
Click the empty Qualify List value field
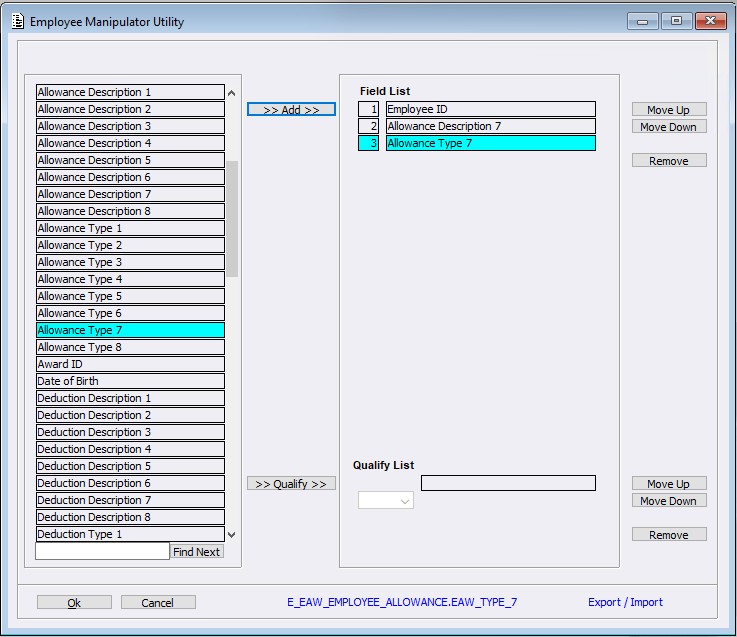[x=508, y=484]
